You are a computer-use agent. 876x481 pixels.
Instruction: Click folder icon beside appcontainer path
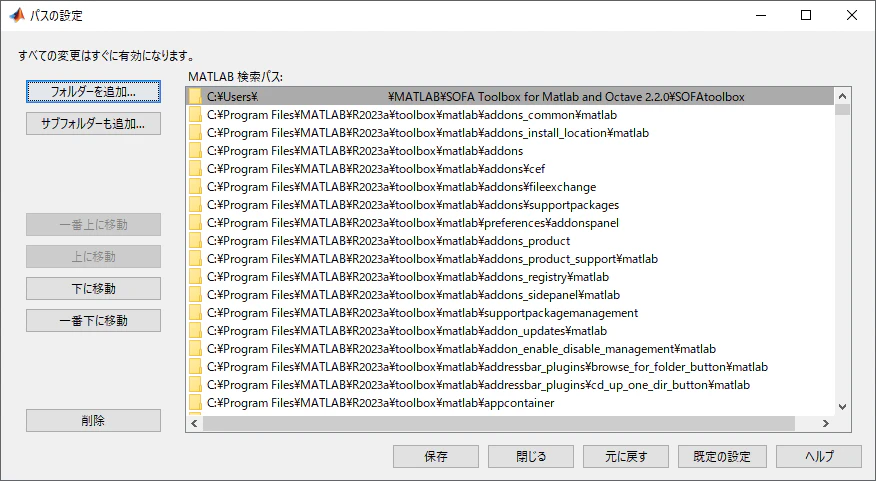point(195,403)
